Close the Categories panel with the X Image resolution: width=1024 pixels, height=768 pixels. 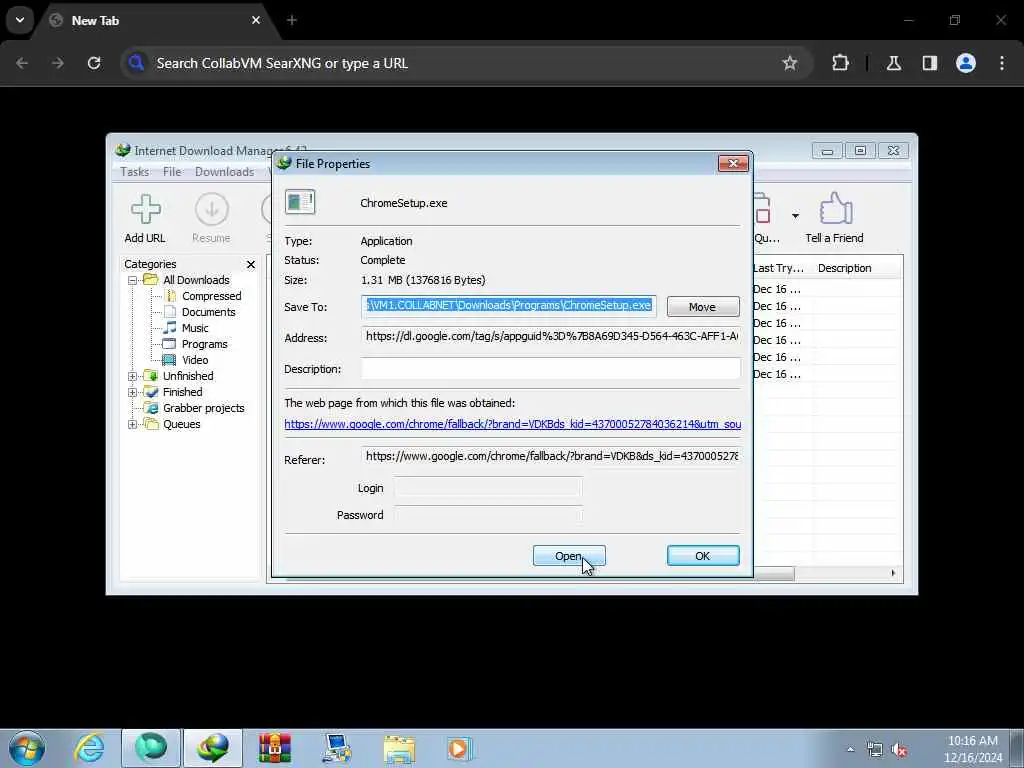click(251, 264)
